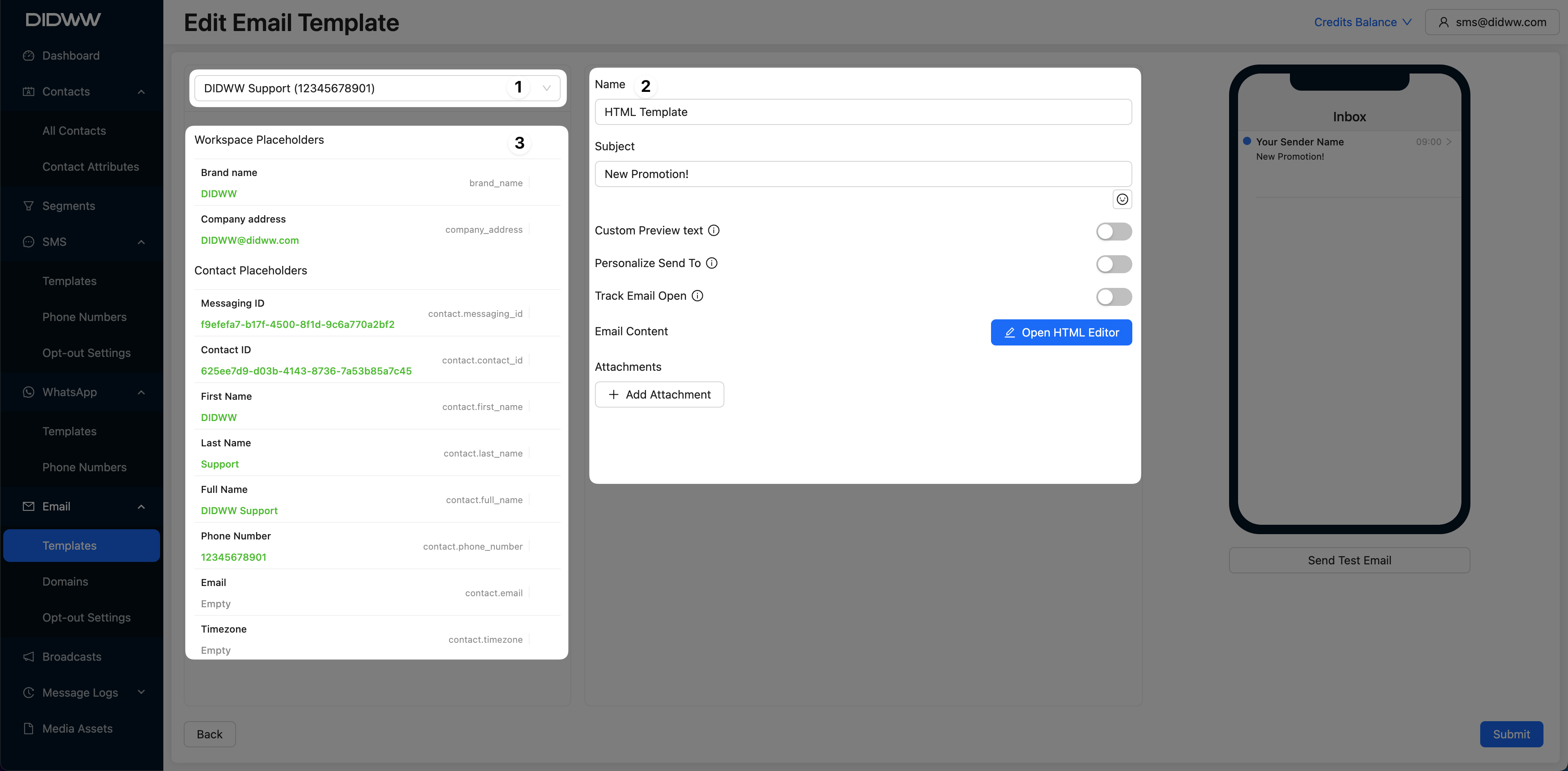Click the Track Email Open info icon

click(697, 296)
